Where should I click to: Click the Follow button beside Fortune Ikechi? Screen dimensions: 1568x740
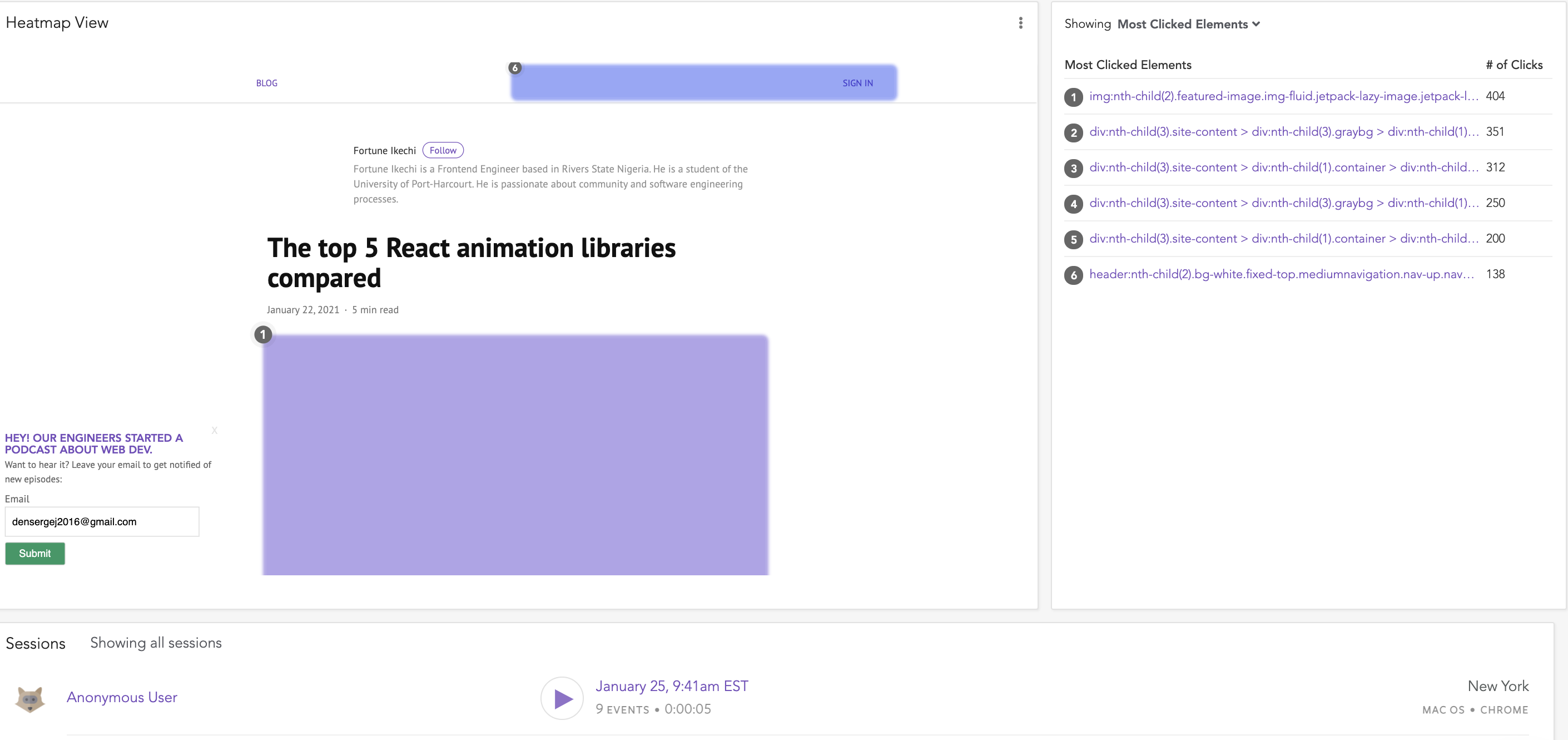click(x=443, y=150)
